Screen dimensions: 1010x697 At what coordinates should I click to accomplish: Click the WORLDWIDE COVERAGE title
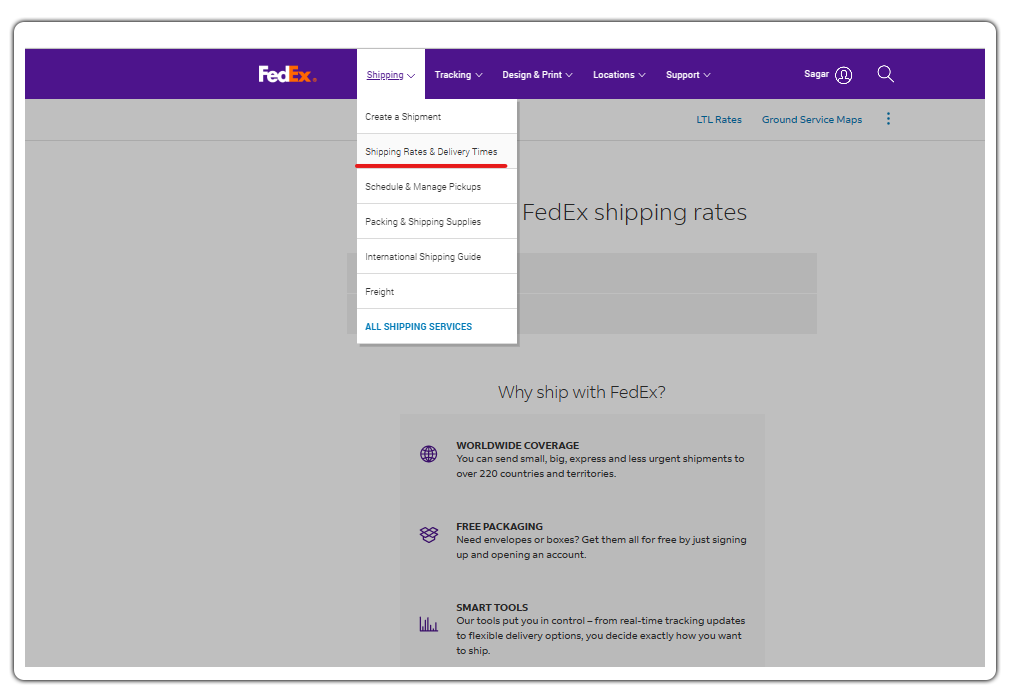tap(517, 445)
